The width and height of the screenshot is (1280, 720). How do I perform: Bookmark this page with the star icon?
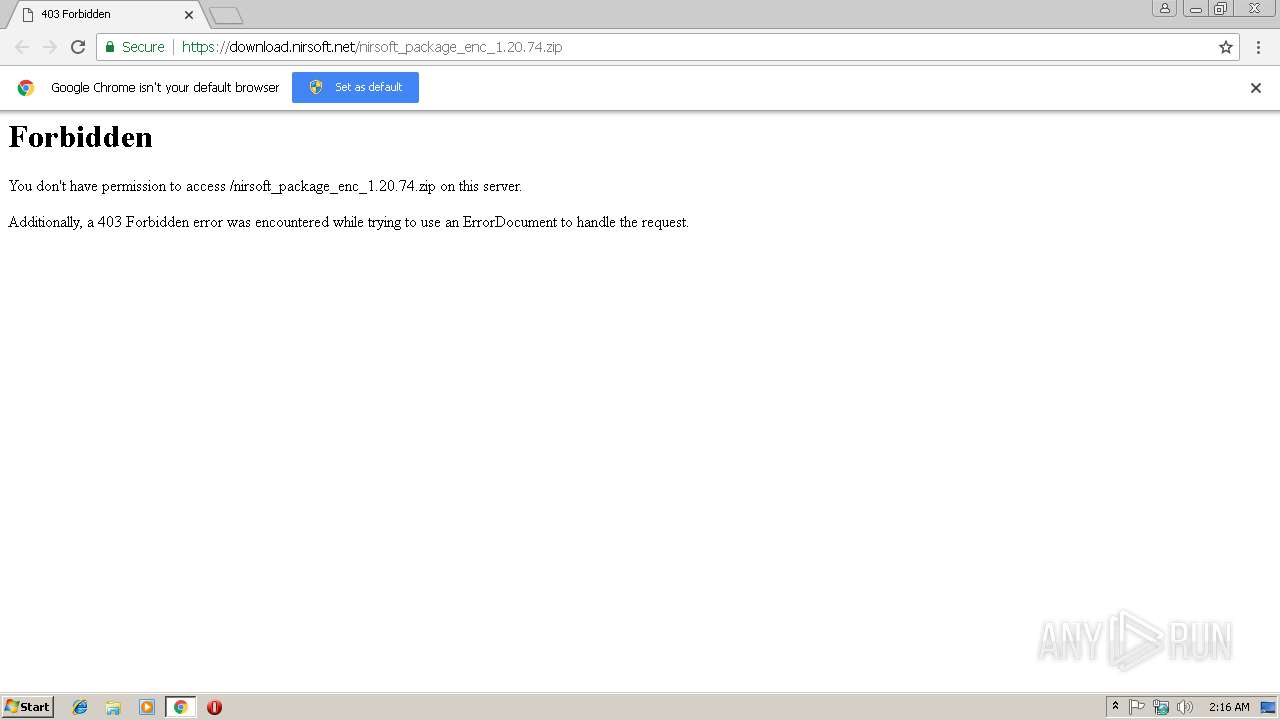pos(1226,47)
